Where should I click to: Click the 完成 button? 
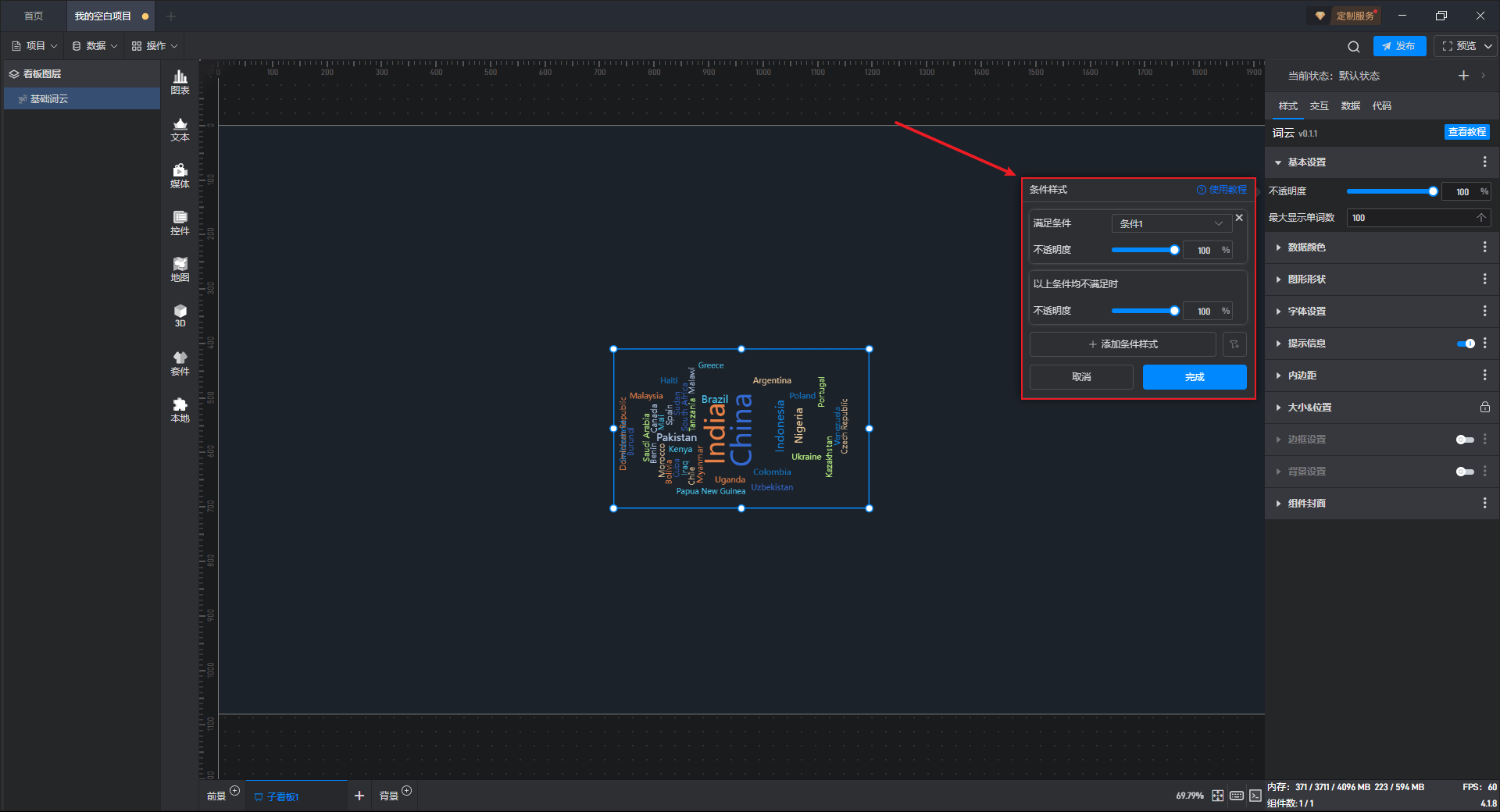(x=1194, y=377)
